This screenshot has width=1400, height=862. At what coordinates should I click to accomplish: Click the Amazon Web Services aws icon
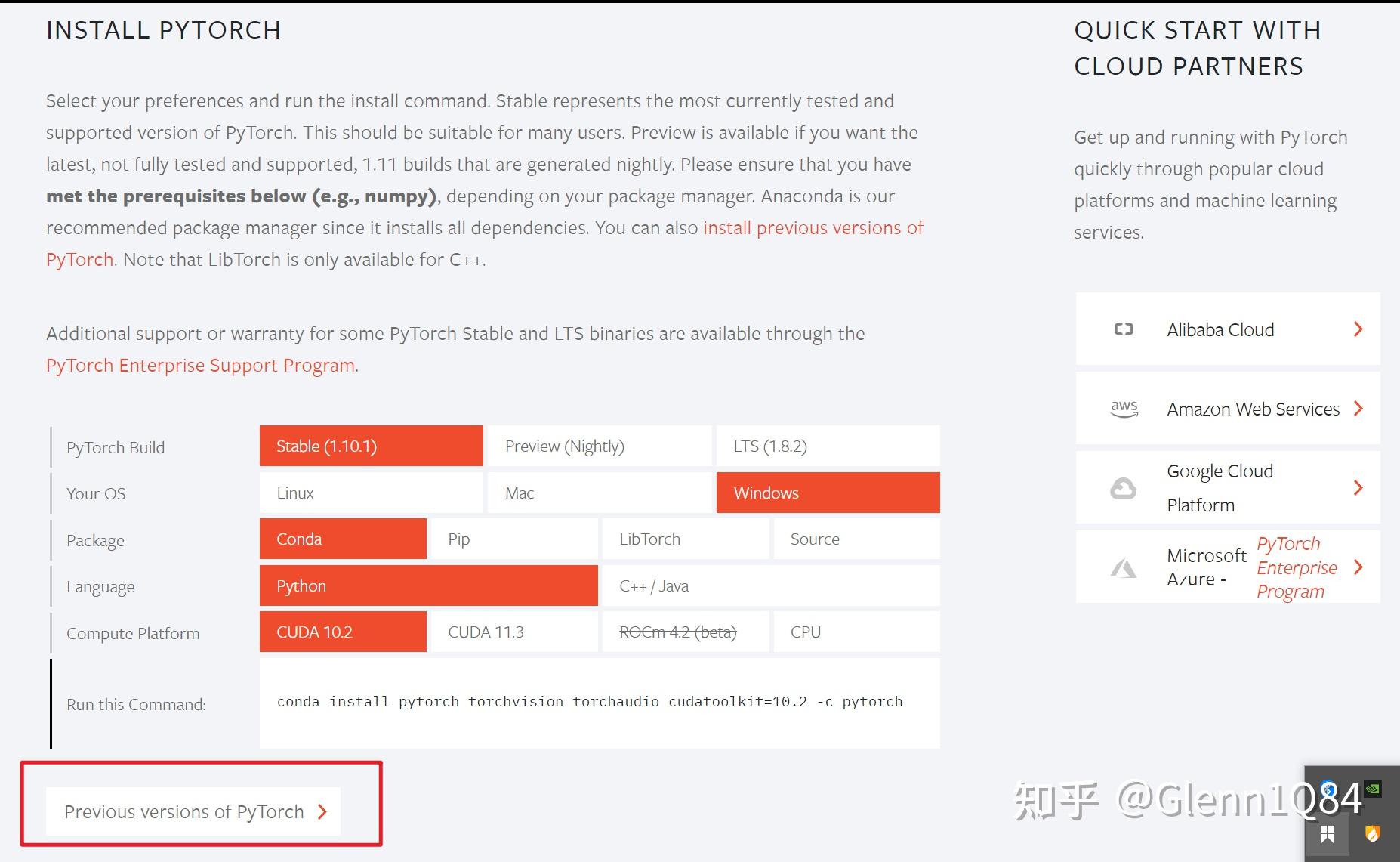[x=1124, y=408]
